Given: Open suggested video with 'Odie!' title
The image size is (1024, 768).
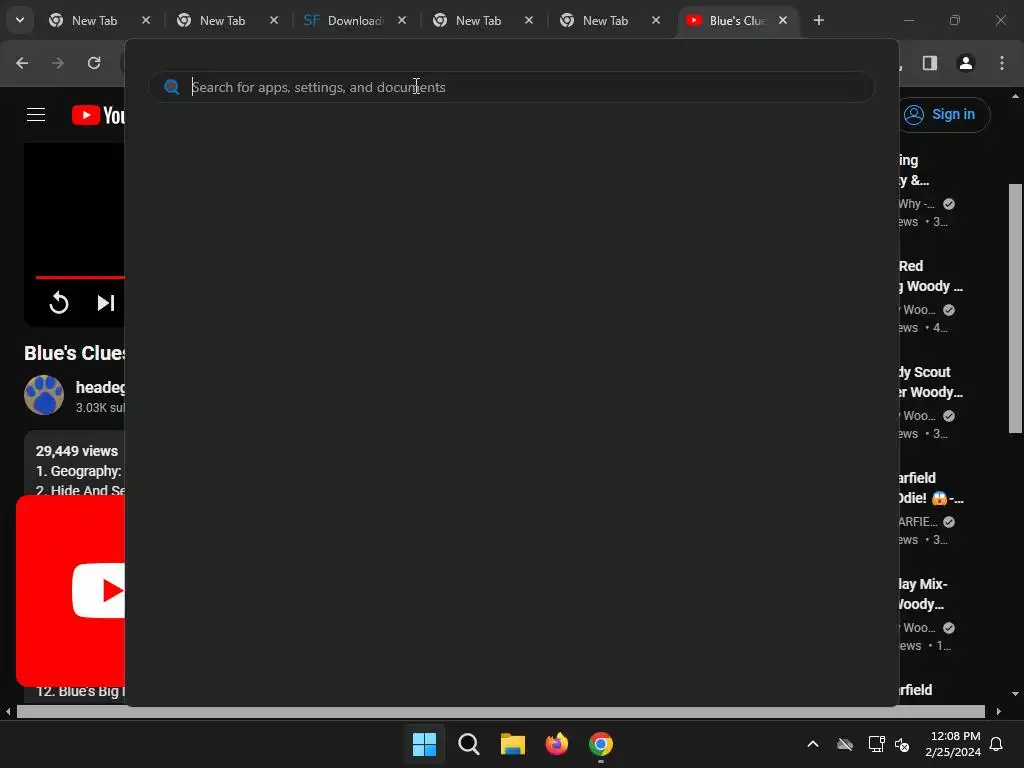Looking at the screenshot, I should click(931, 488).
